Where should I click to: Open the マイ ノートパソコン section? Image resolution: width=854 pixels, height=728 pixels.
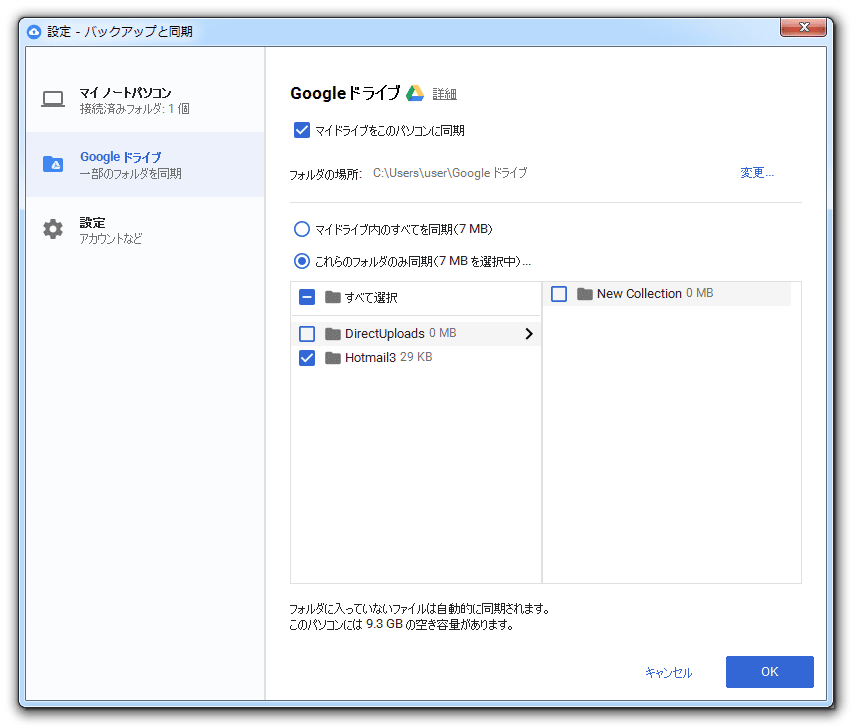pyautogui.click(x=145, y=100)
